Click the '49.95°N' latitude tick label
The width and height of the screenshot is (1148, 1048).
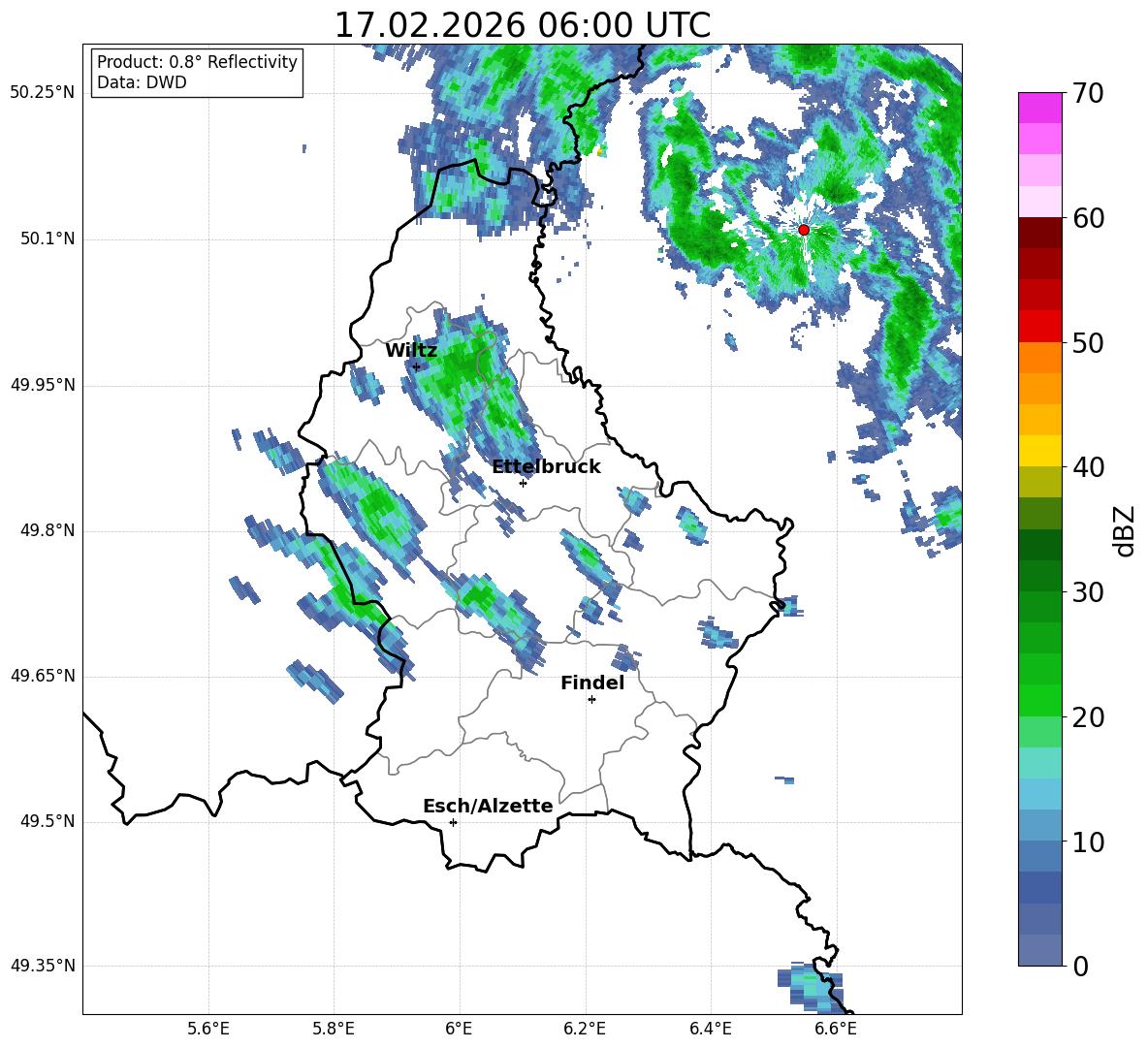point(43,385)
